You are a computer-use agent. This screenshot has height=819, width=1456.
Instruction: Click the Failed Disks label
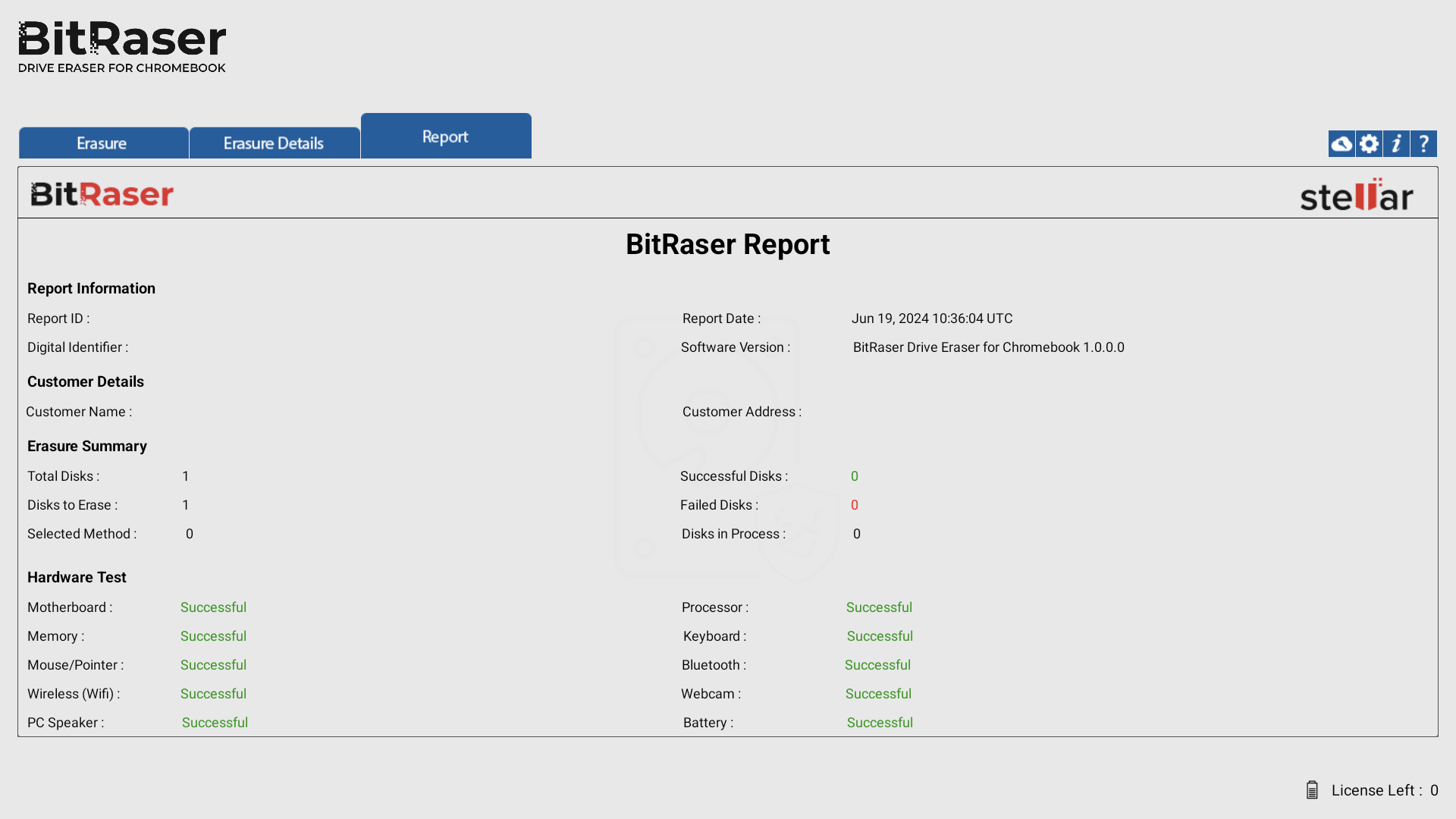pyautogui.click(x=719, y=505)
